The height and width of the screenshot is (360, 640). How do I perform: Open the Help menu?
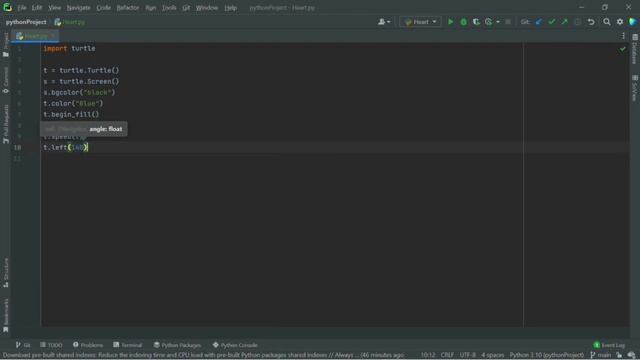click(231, 7)
